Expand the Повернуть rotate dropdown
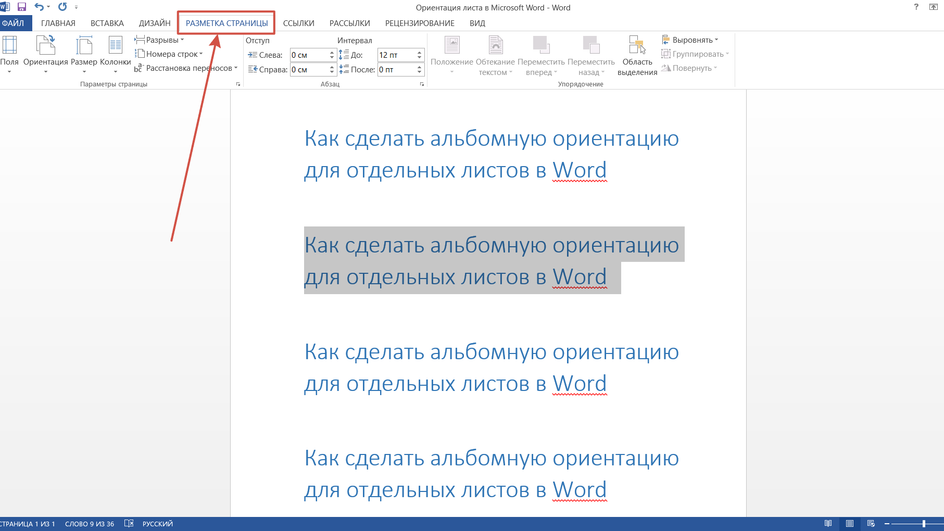The width and height of the screenshot is (944, 531). point(689,68)
